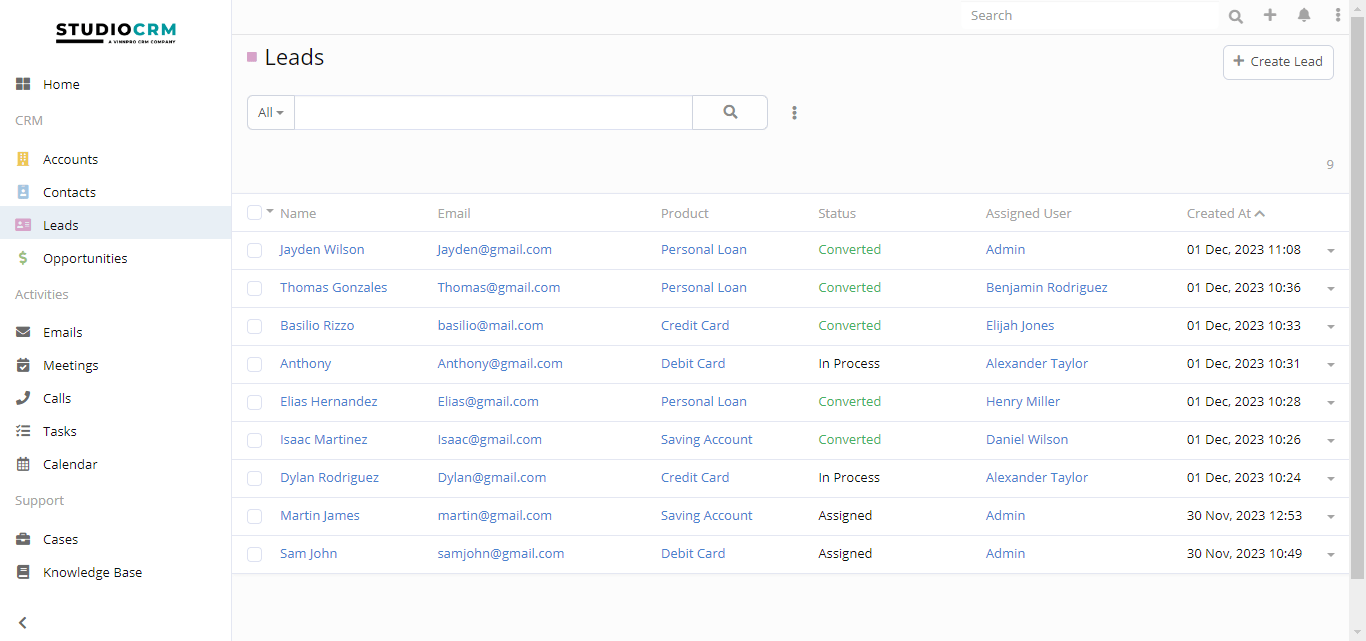
Task: Click the quick create plus icon
Action: 1270,15
